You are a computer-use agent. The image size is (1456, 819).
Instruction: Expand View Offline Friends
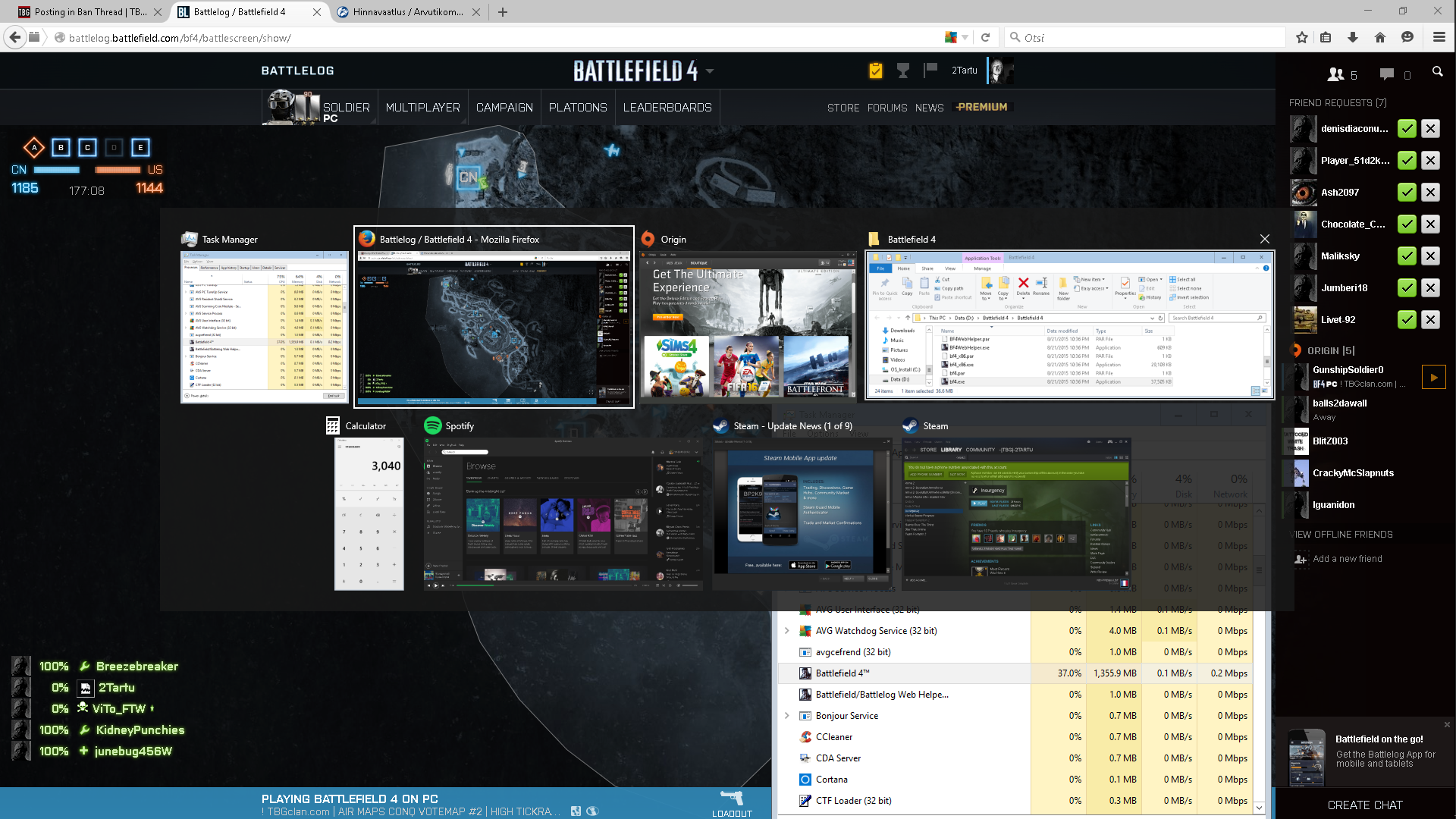[x=1341, y=535]
